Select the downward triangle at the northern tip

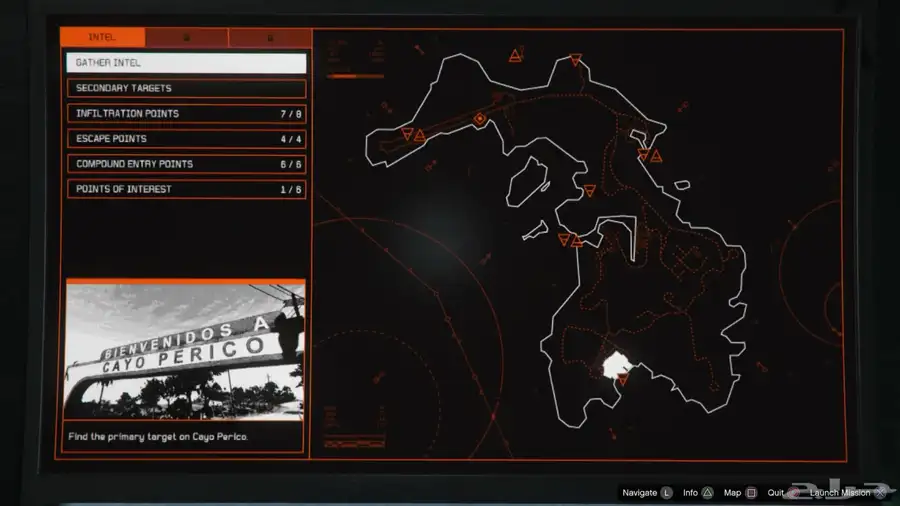[x=575, y=59]
